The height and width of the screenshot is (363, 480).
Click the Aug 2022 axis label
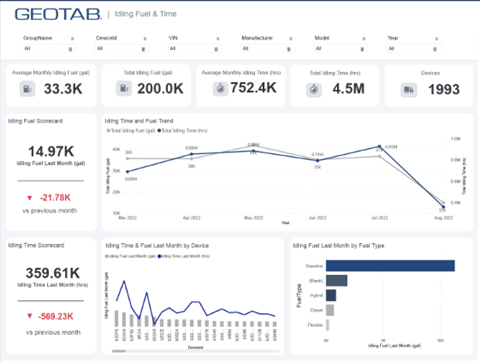(x=443, y=218)
